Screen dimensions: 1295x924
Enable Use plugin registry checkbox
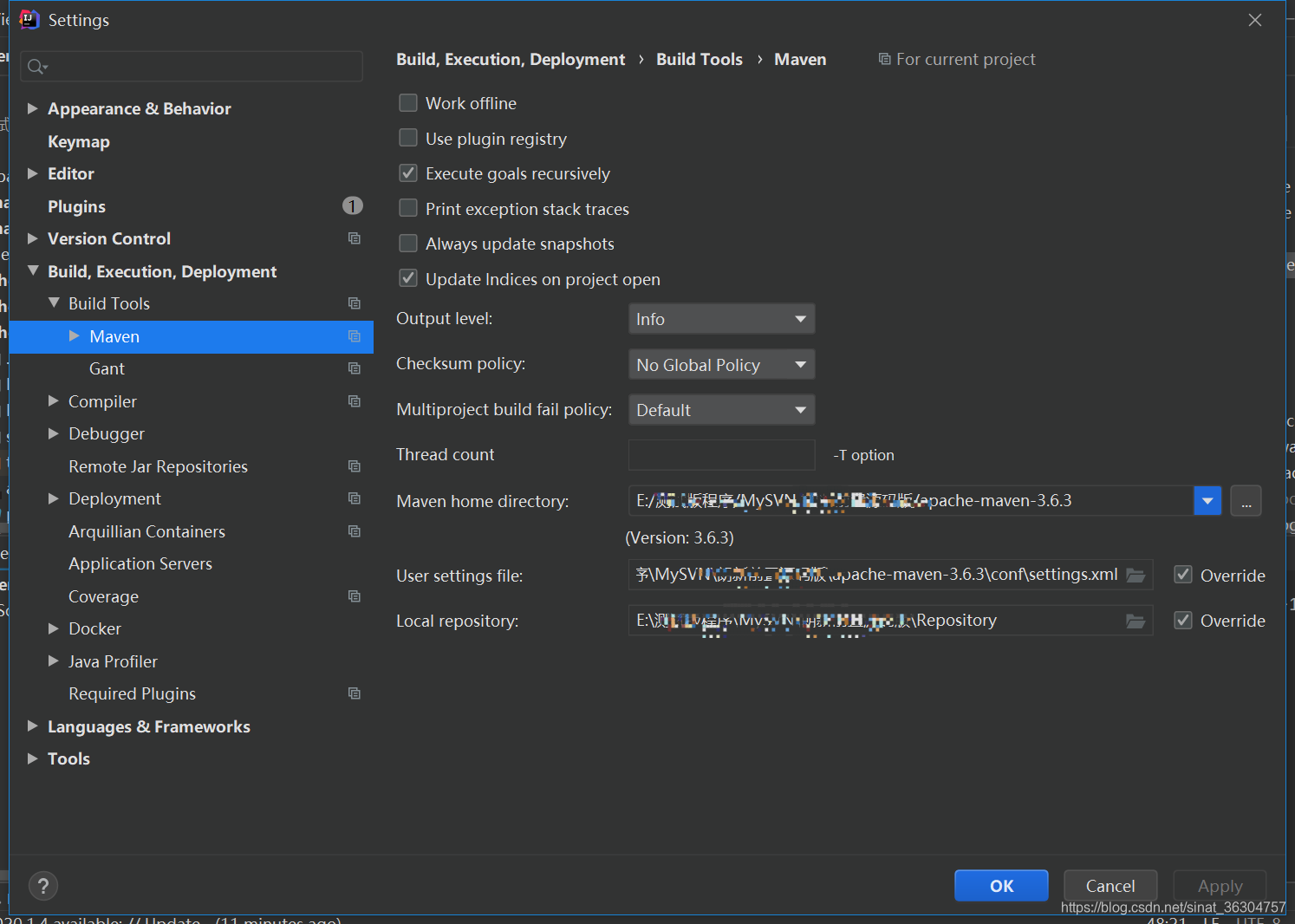tap(408, 138)
